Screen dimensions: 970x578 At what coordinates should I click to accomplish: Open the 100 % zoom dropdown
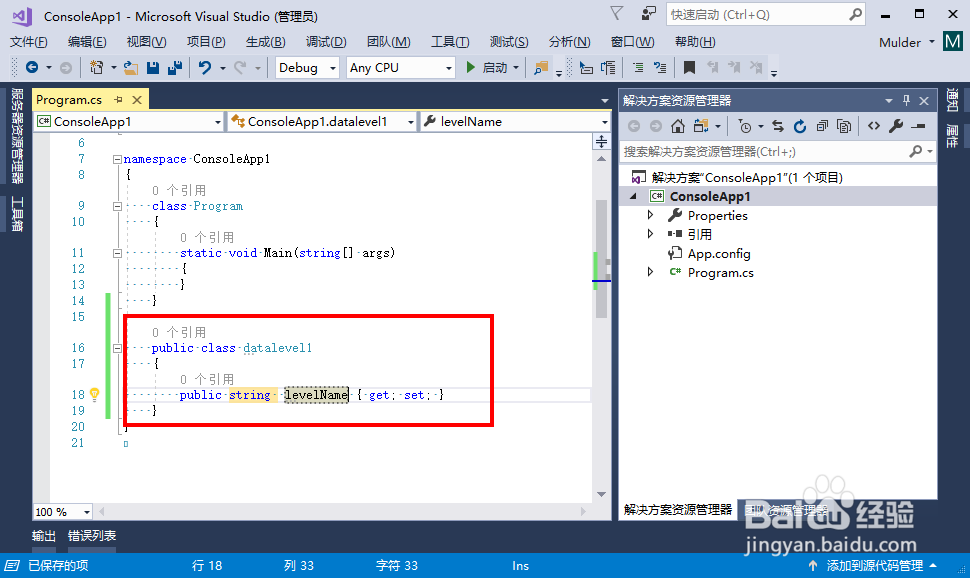click(87, 512)
